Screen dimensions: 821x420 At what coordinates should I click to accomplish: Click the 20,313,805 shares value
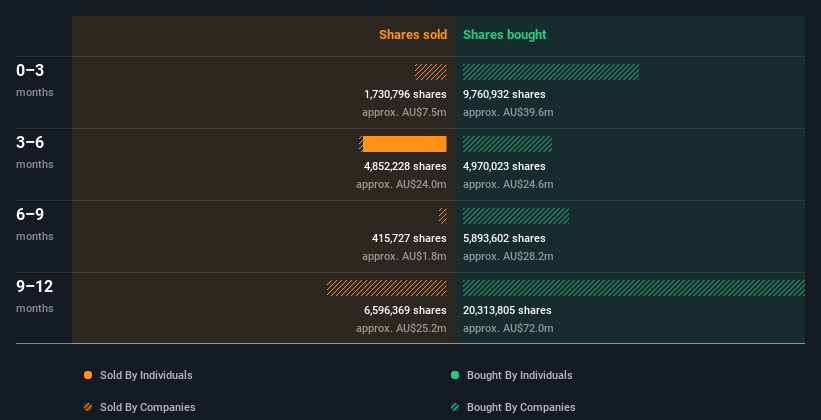(x=507, y=310)
